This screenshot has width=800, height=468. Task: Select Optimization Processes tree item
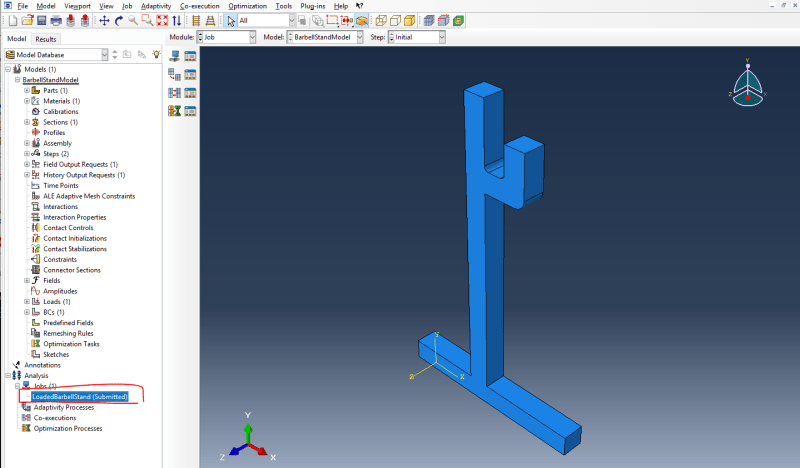tap(68, 428)
